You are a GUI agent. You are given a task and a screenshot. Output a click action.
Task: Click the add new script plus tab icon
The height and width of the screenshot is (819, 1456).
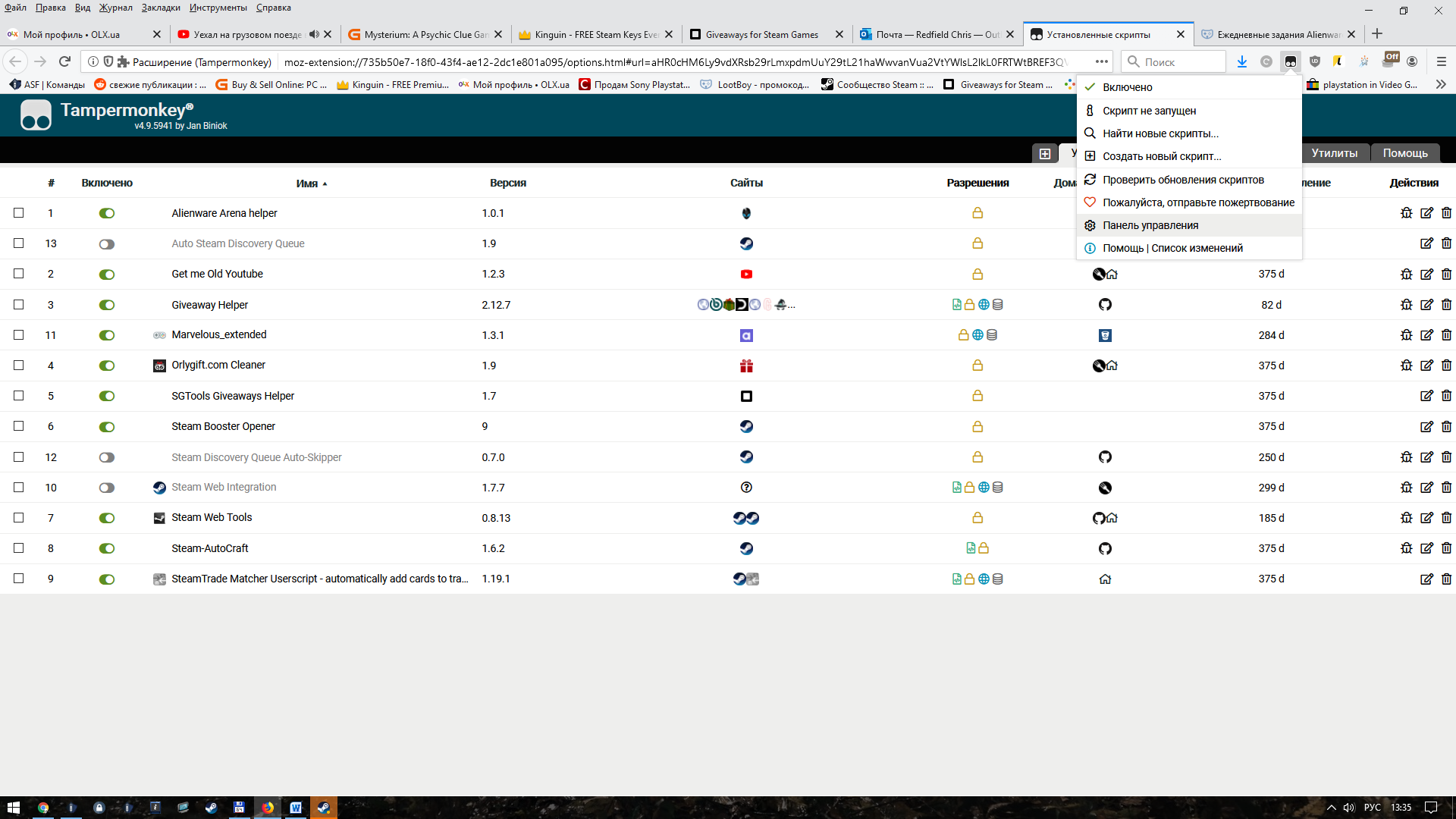pos(1044,153)
